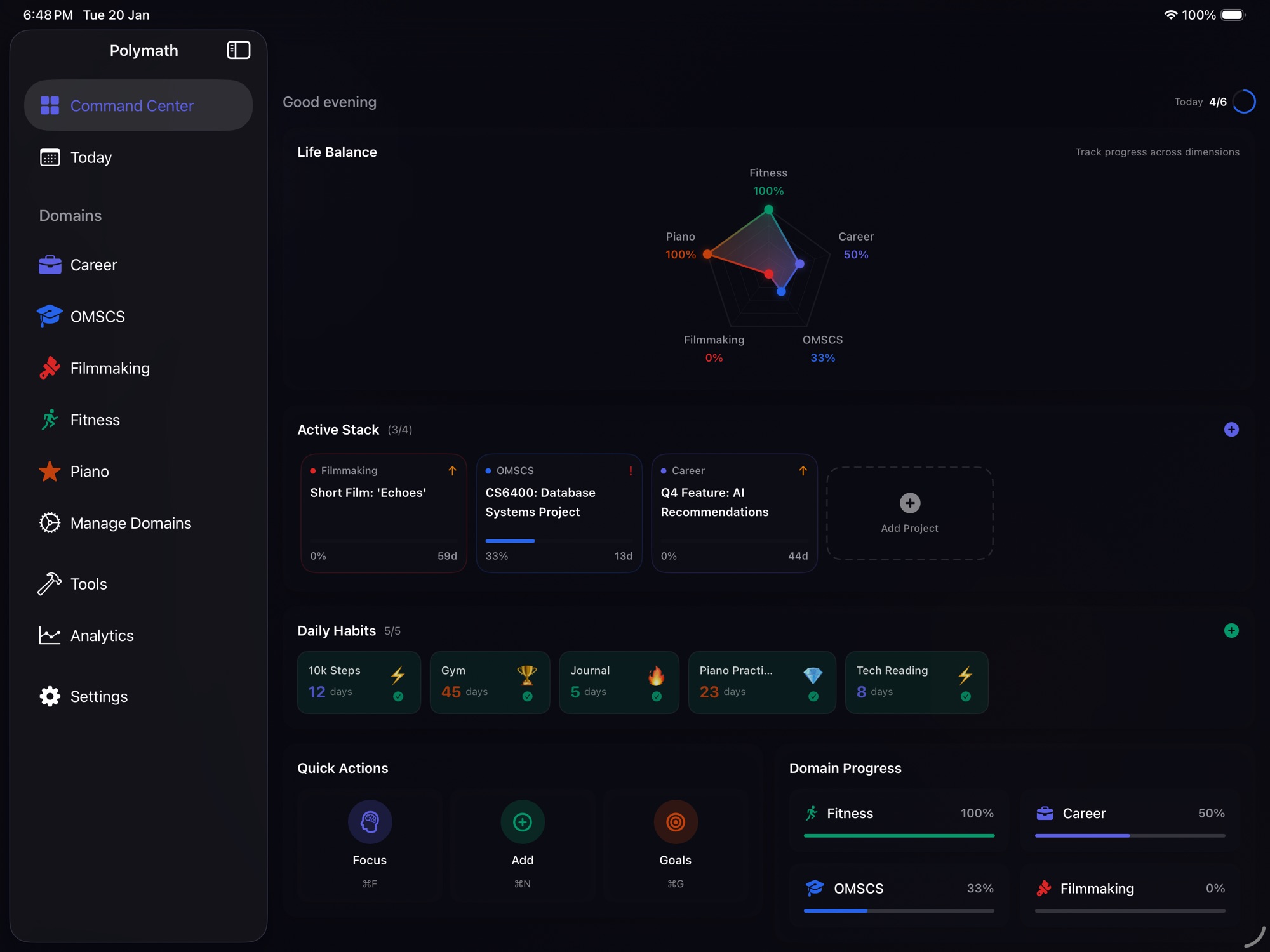Click the Add Project button
Image resolution: width=1270 pixels, height=952 pixels.
point(909,512)
